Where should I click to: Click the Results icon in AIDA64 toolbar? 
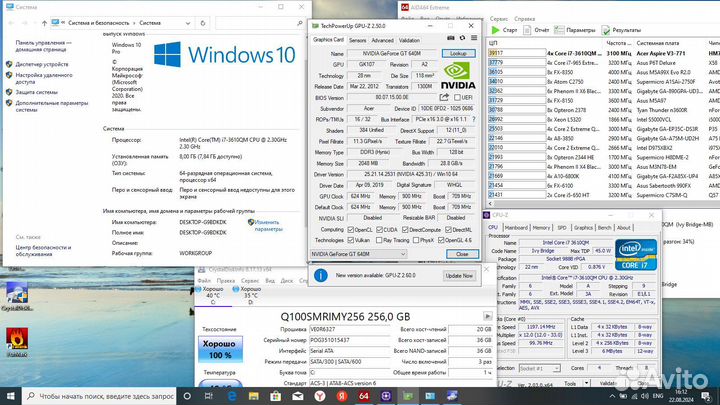[x=606, y=30]
